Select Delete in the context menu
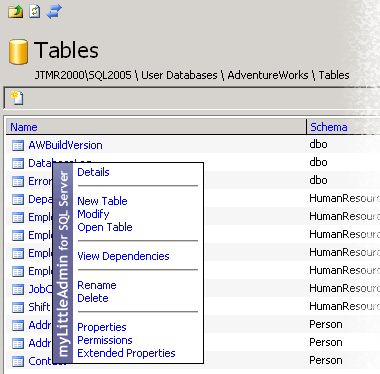This screenshot has height=374, width=380. tap(93, 298)
